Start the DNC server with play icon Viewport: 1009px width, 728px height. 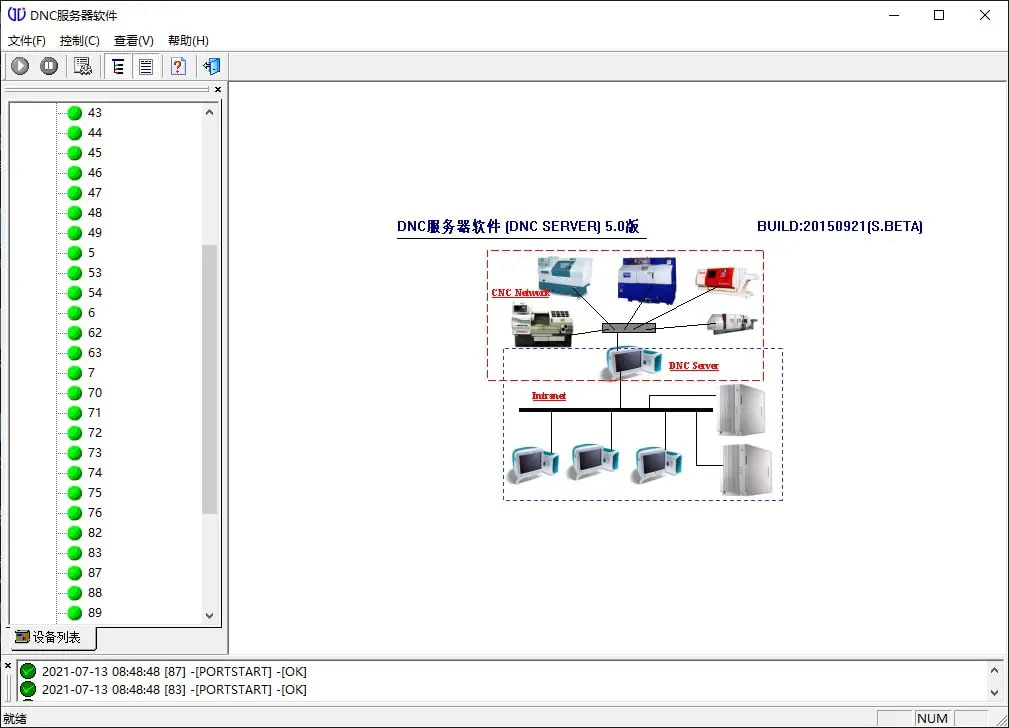(x=20, y=66)
